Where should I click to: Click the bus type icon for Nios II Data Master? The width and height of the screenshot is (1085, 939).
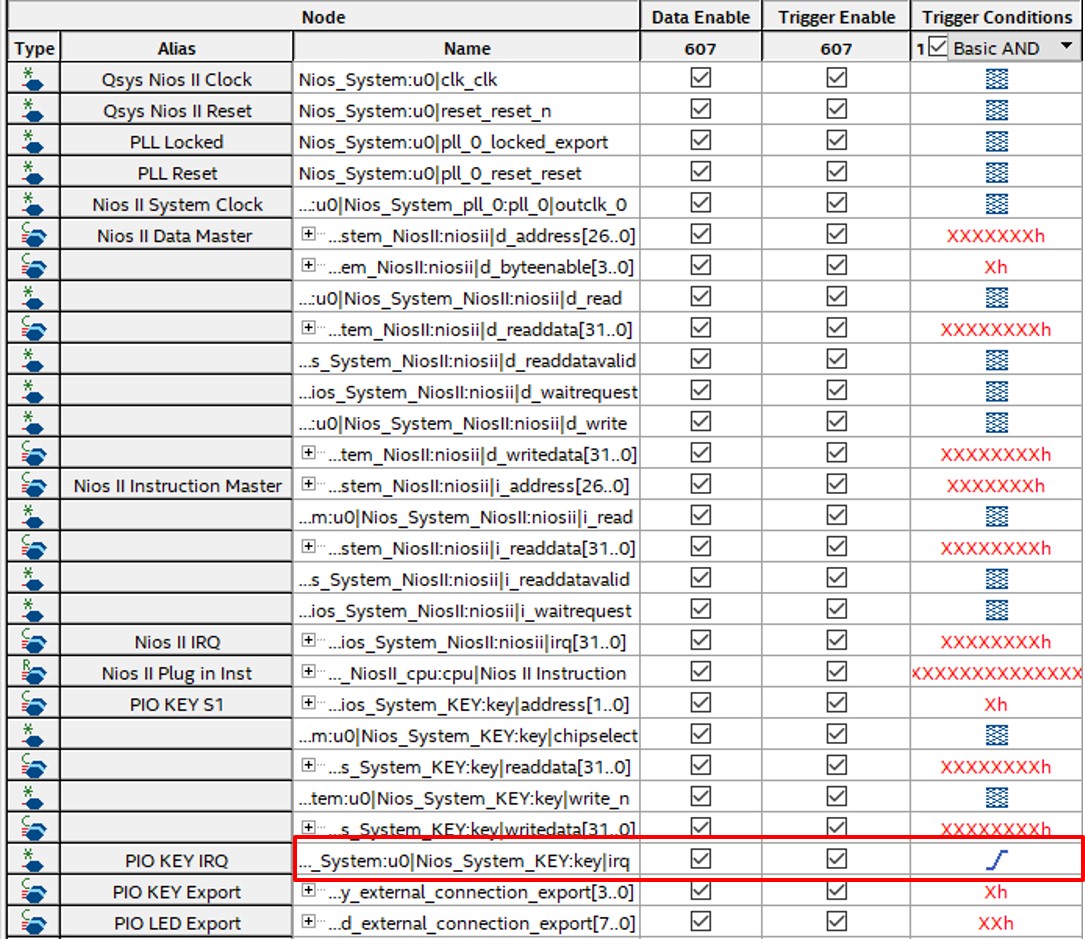33,235
